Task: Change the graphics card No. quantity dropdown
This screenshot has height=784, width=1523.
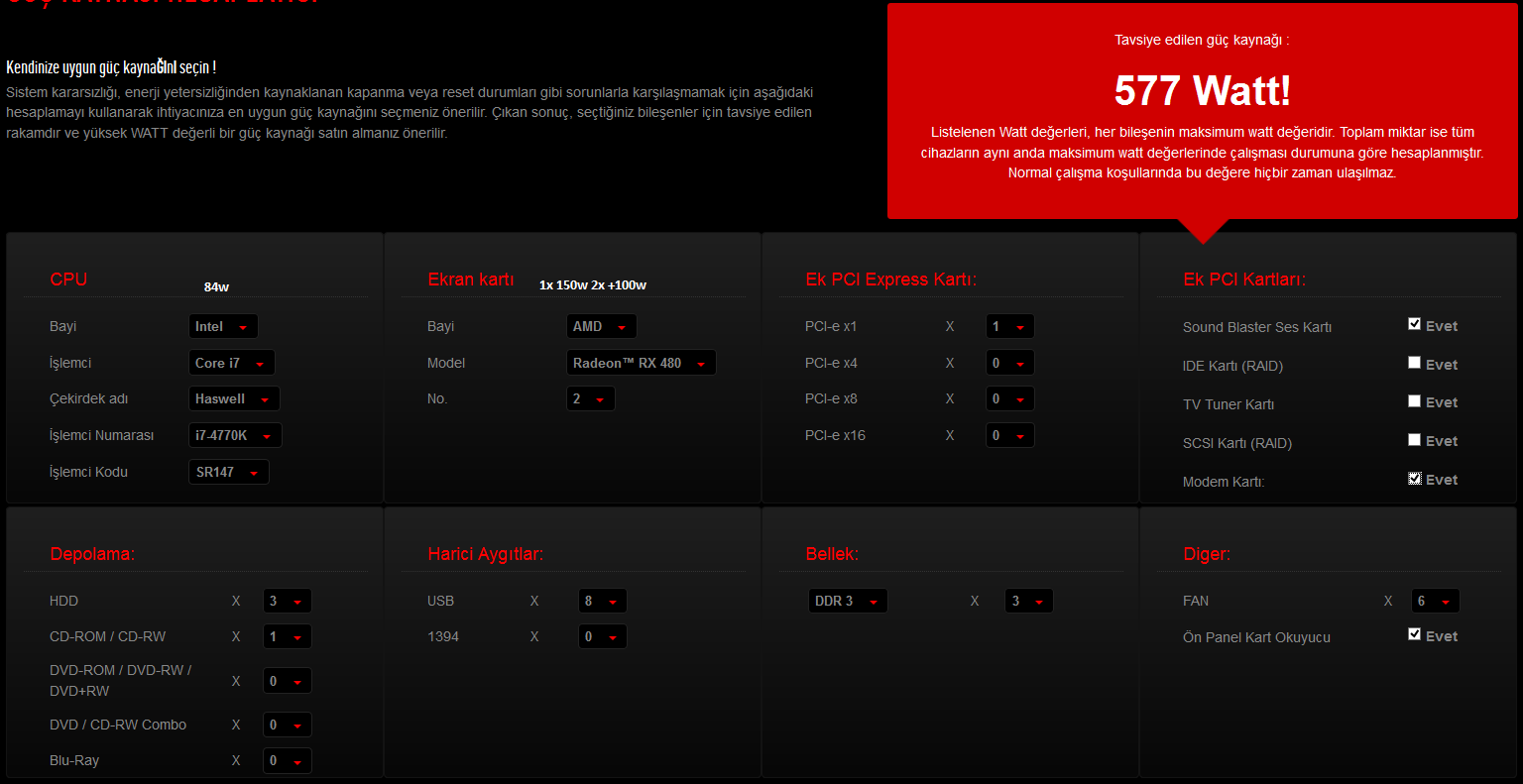Action: pos(590,398)
